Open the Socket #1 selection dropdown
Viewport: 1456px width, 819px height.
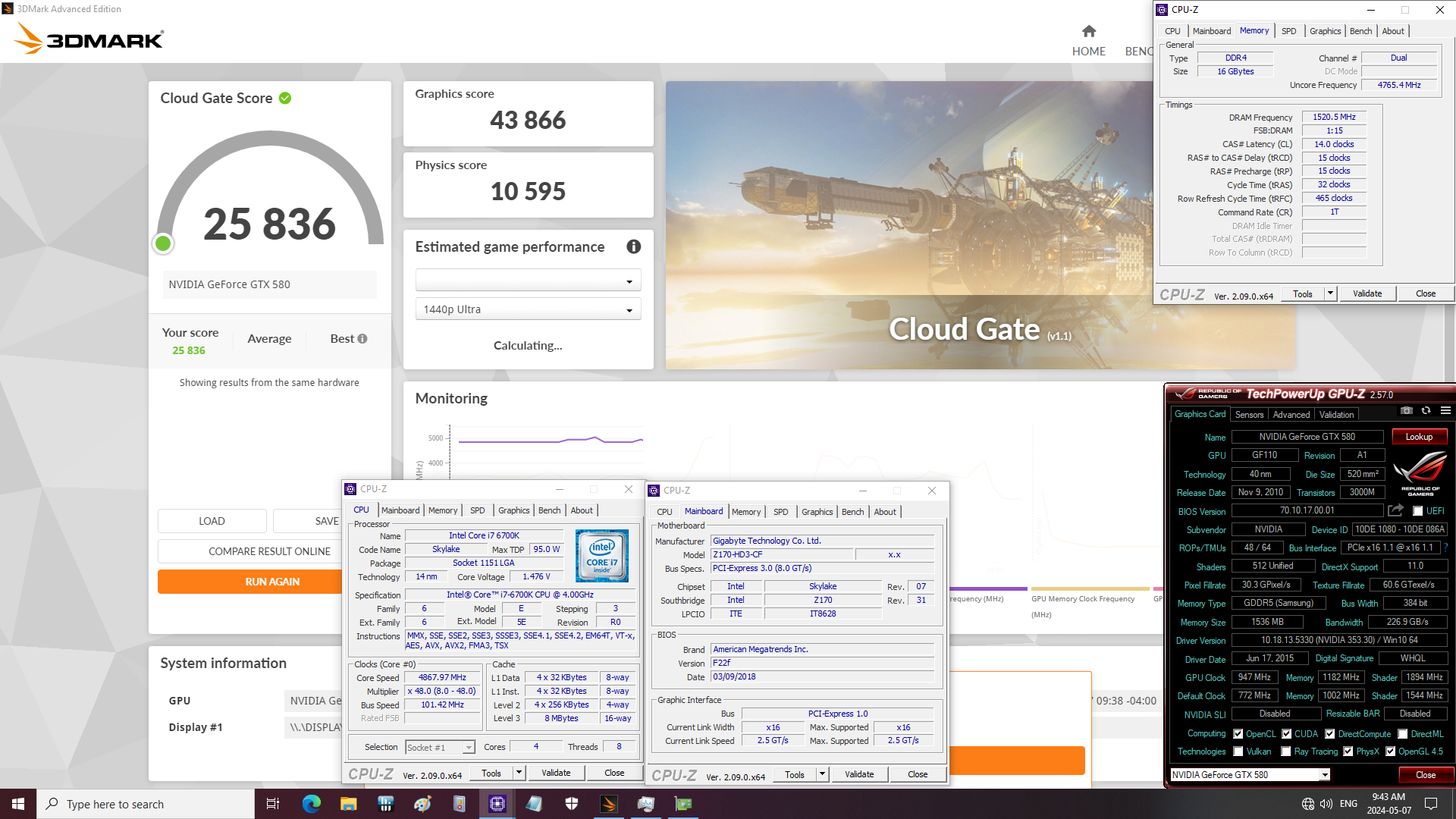coord(440,747)
